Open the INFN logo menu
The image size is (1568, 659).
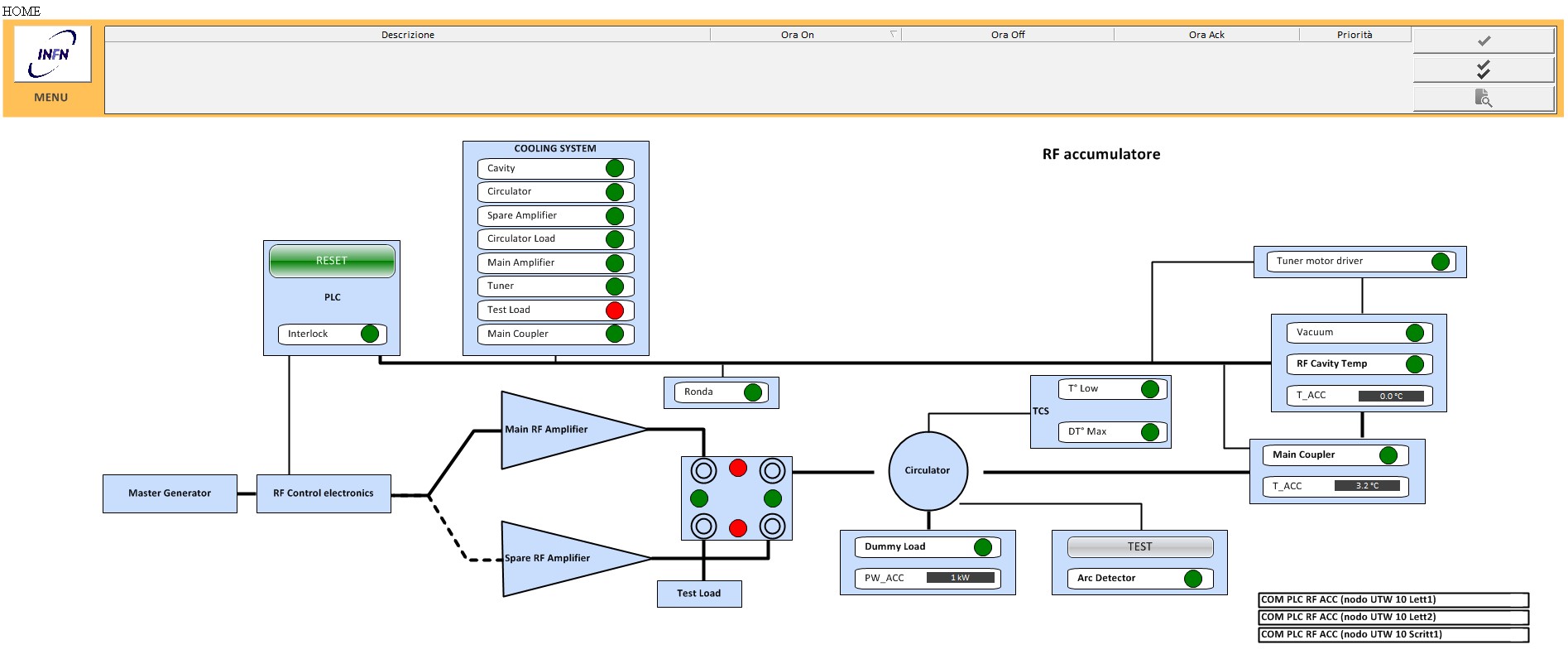point(52,54)
